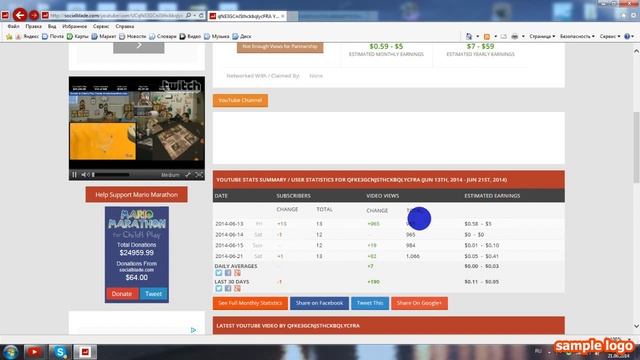This screenshot has width=640, height=360.
Task: Refresh the page using the reload icon
Action: pyautogui.click(x=201, y=16)
